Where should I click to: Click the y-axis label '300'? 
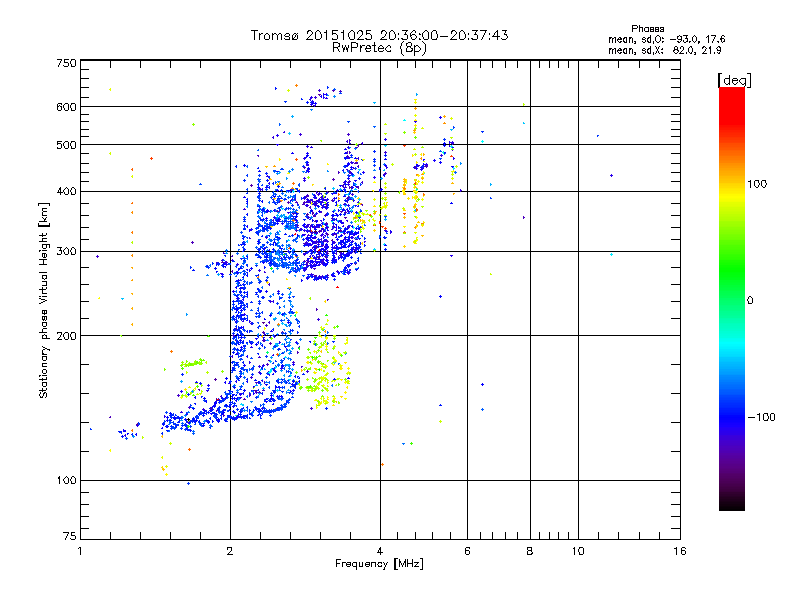coord(66,252)
